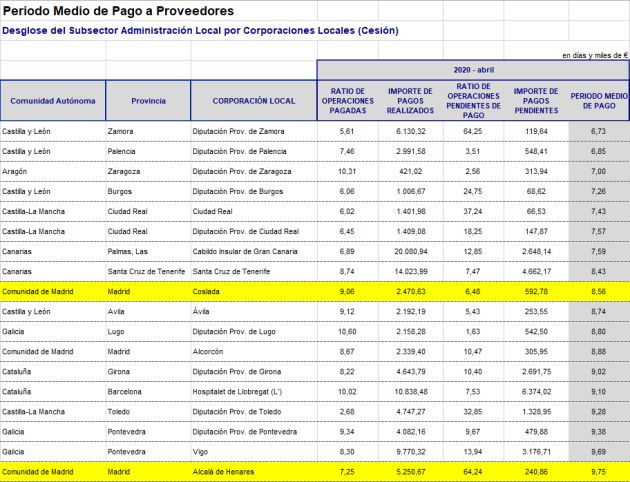Select value '14.023,99' in Santa Cruz row
Viewport: 630px width, 482px height.
tap(411, 272)
